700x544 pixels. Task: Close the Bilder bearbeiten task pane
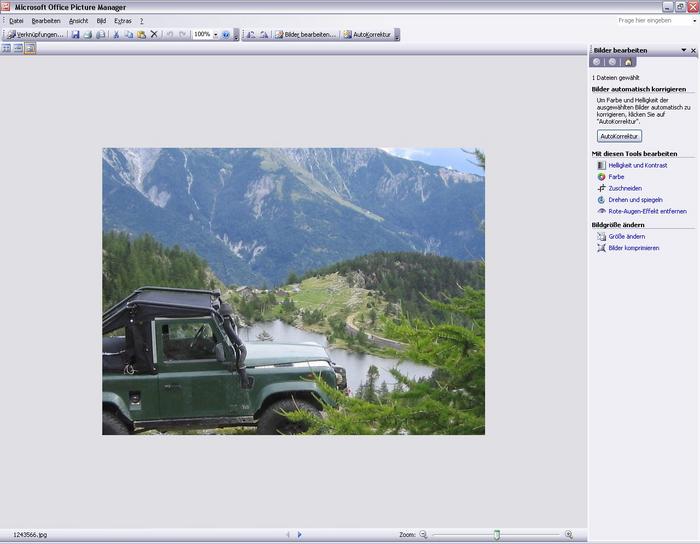693,50
